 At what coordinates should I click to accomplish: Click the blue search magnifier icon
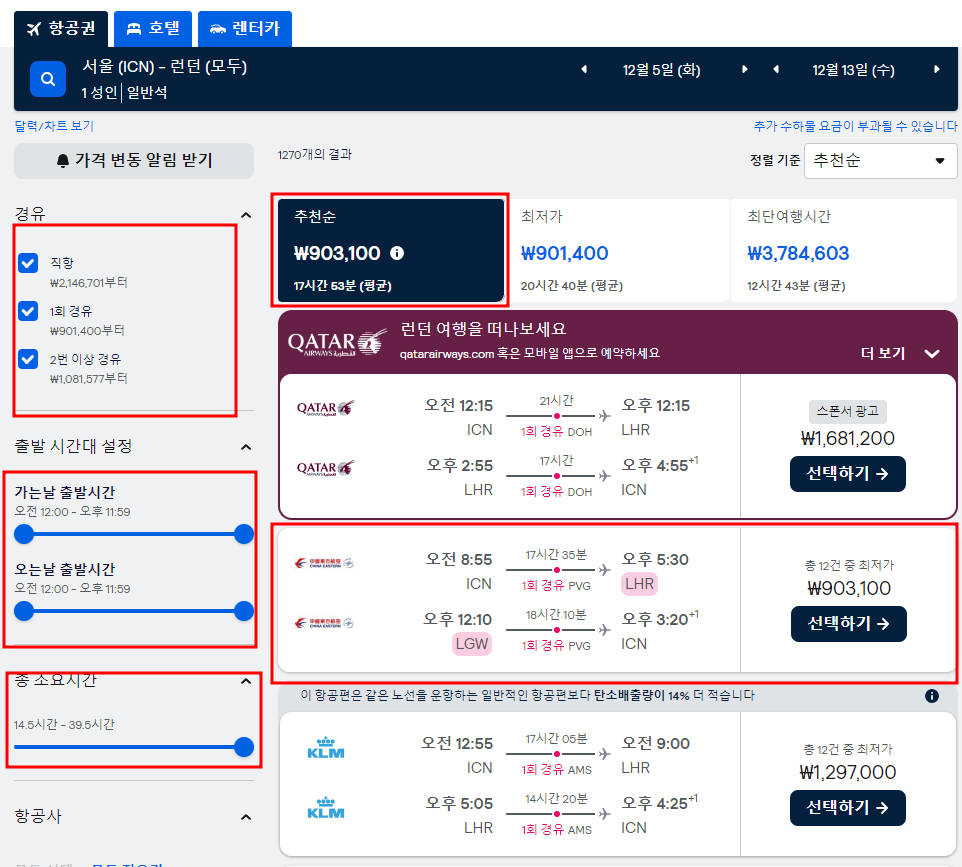click(48, 79)
